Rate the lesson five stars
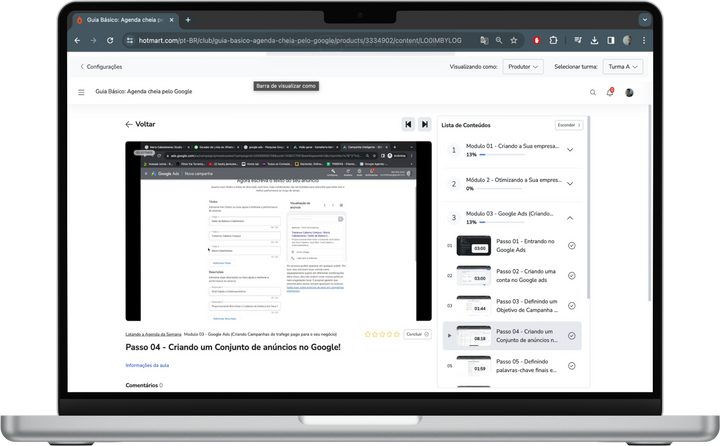Screen dimensions: 720x446 [397, 334]
